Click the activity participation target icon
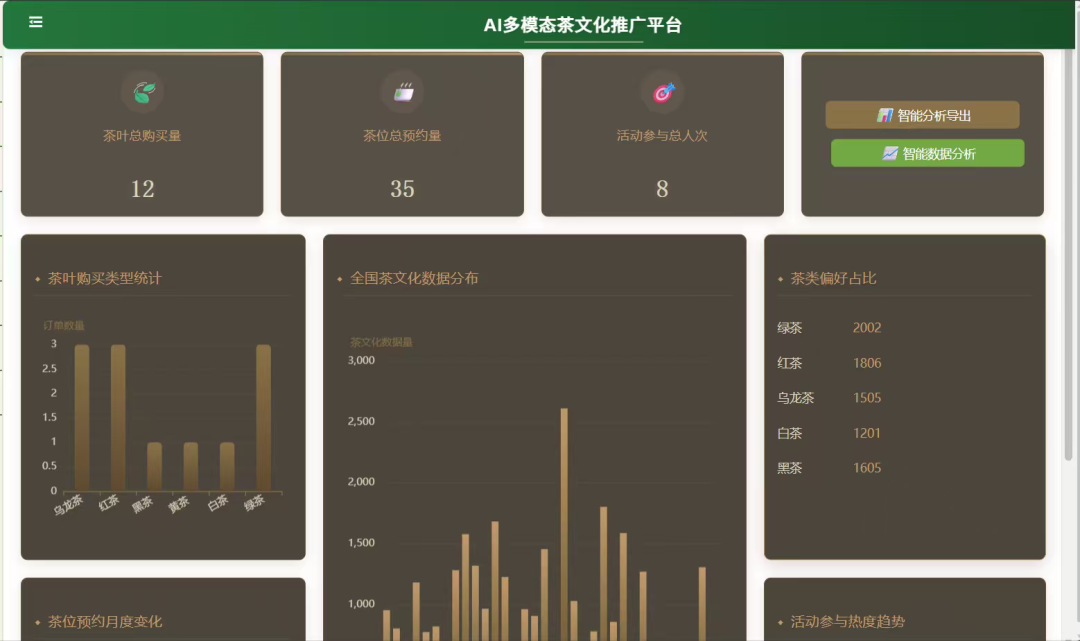This screenshot has height=641, width=1080. tap(663, 92)
